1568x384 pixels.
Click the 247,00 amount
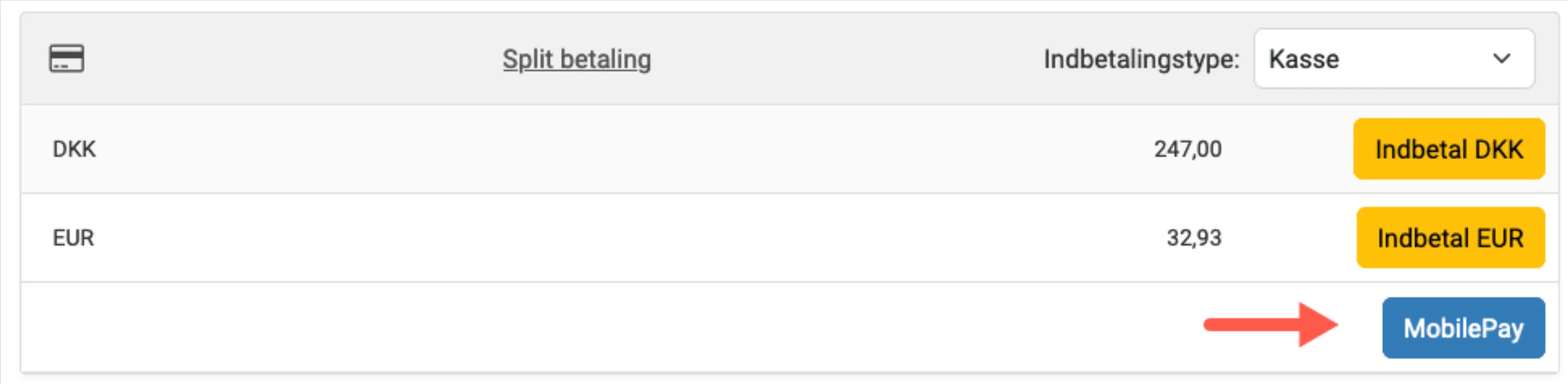pyautogui.click(x=1188, y=149)
